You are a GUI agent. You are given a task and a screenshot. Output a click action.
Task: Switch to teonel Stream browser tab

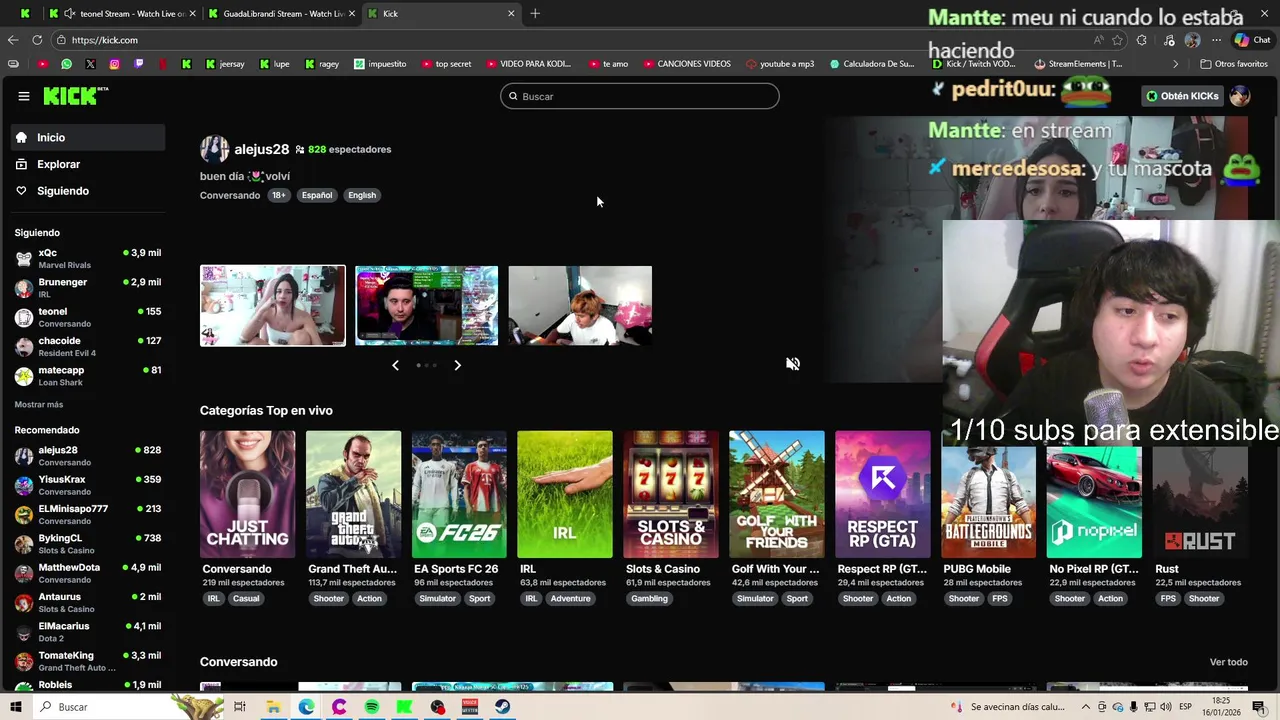pyautogui.click(x=123, y=13)
